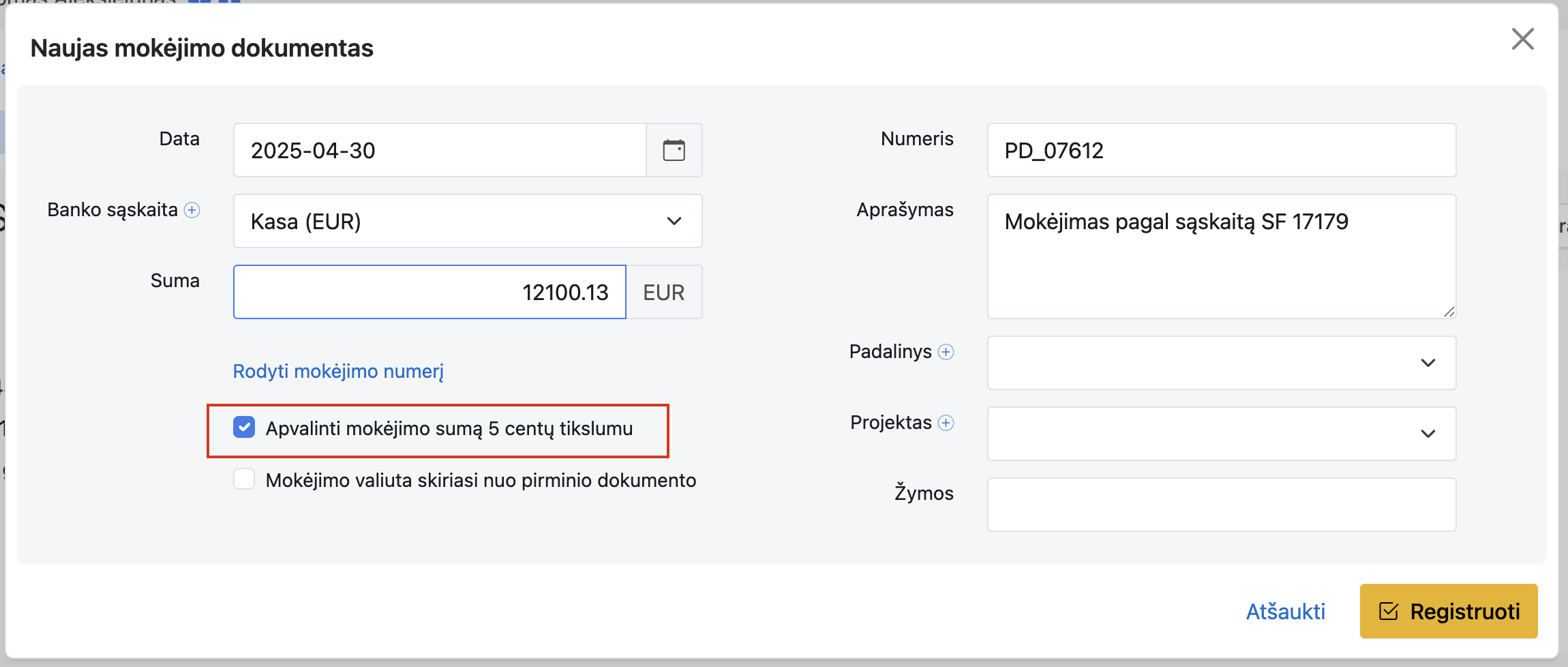The height and width of the screenshot is (667, 1568).
Task: Click the Numeris field with PD_07612
Action: (1221, 150)
